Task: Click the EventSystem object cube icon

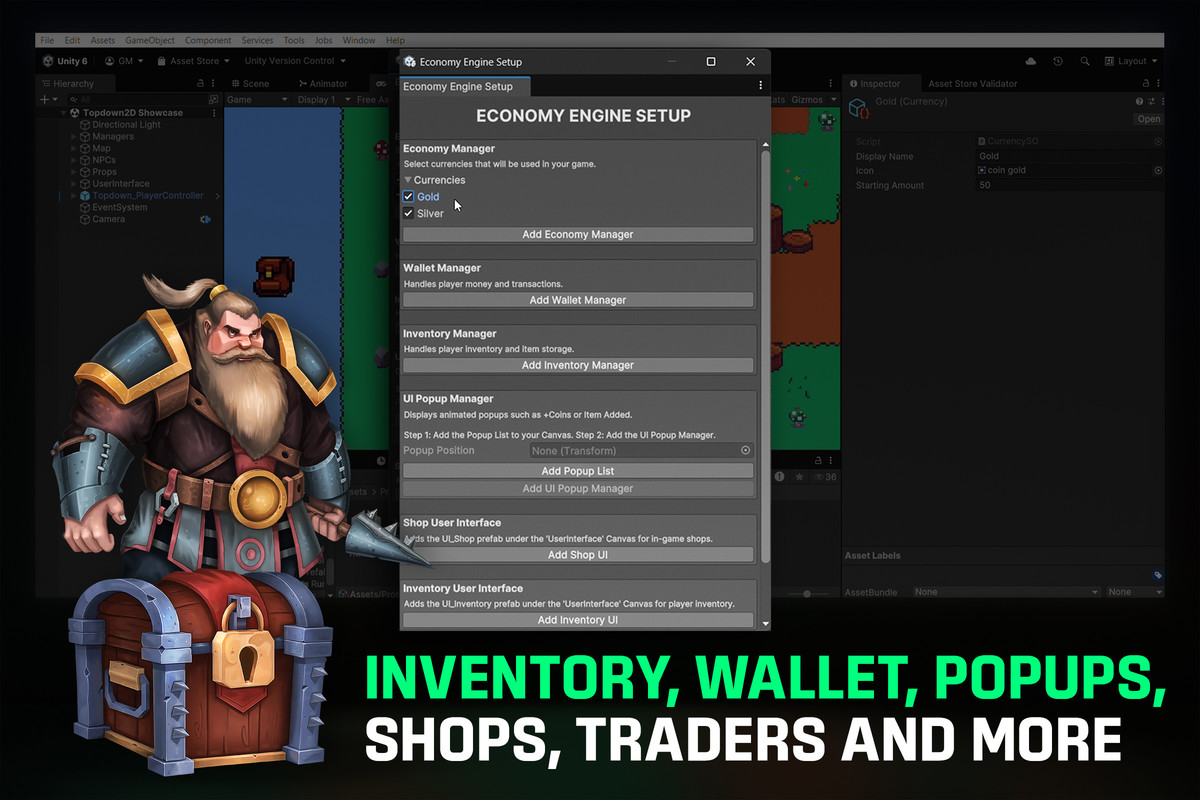Action: click(85, 207)
